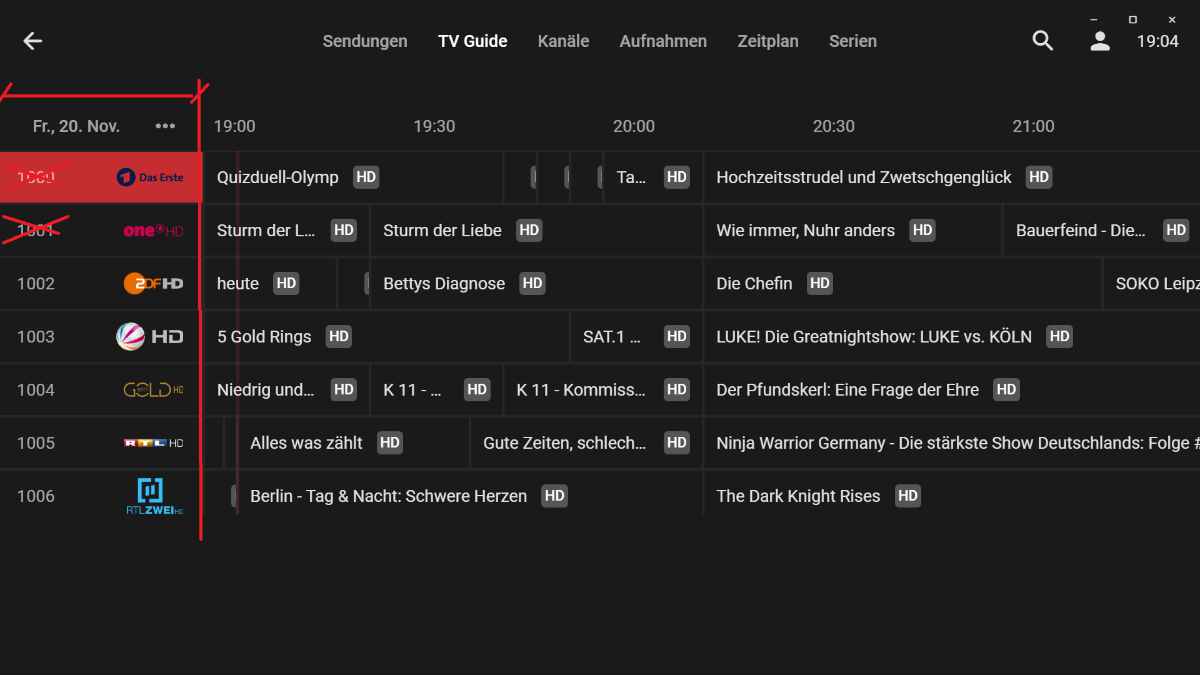Viewport: 1200px width, 675px height.
Task: Select the Gold HD channel logo
Action: tap(153, 390)
